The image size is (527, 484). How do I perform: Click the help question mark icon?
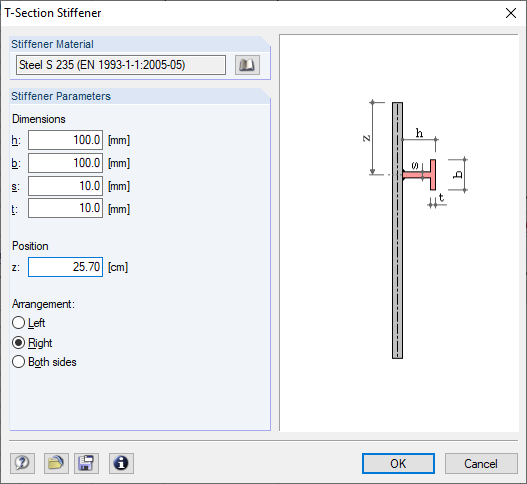click(x=22, y=463)
